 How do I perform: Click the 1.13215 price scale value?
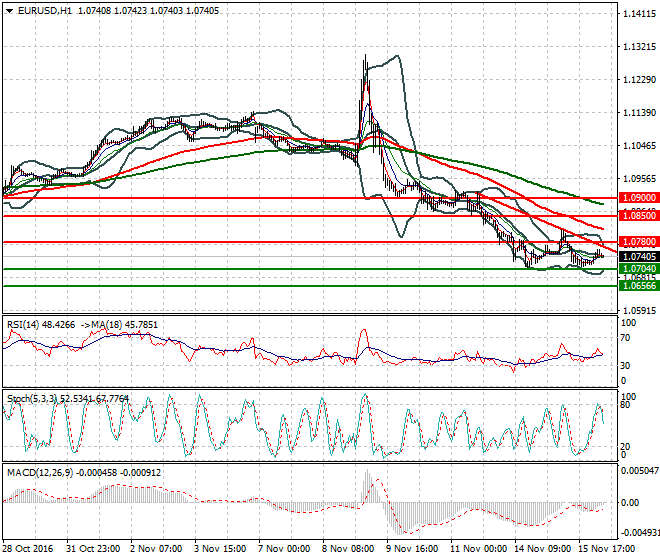pos(639,46)
